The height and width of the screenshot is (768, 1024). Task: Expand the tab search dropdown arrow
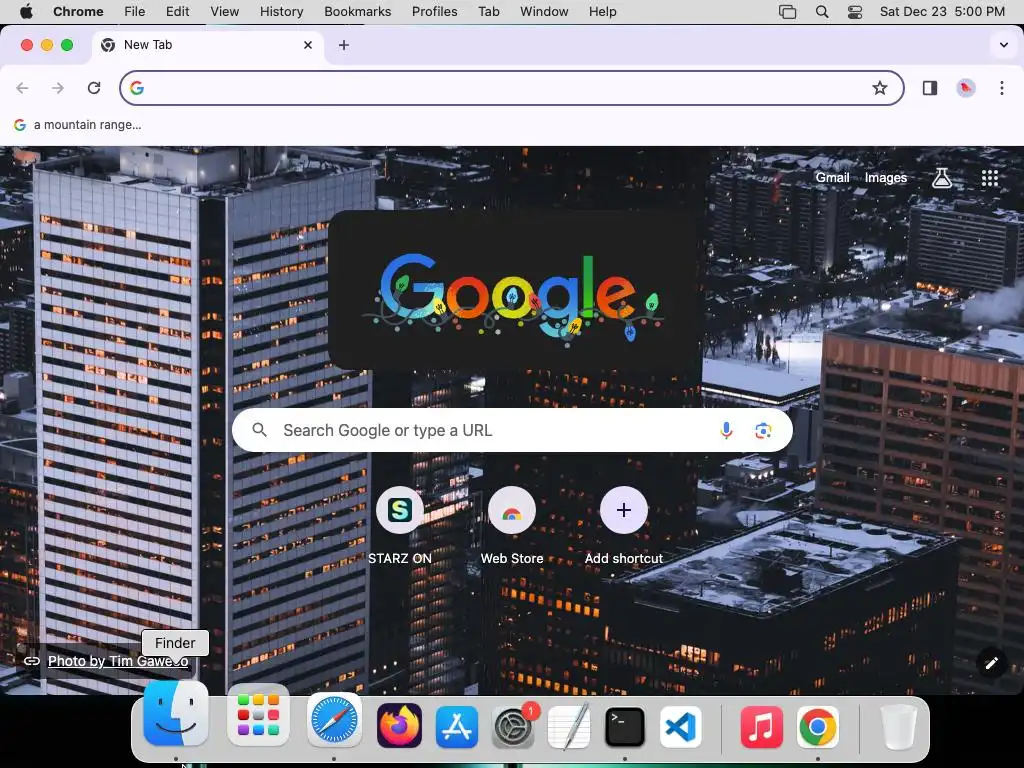pyautogui.click(x=1003, y=45)
